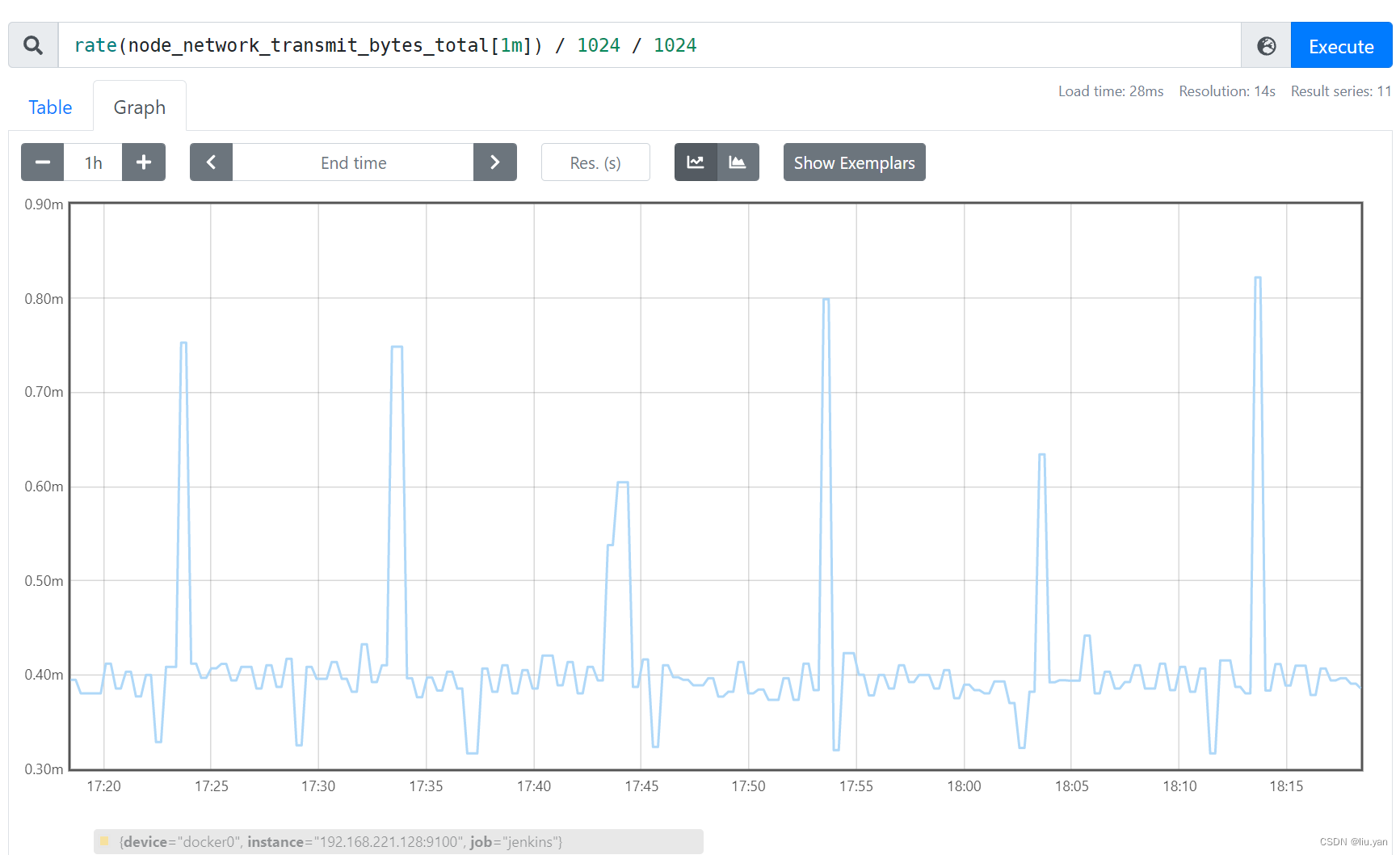The height and width of the screenshot is (855, 1400).
Task: Click the Resolution: 14s text
Action: coord(1227,91)
